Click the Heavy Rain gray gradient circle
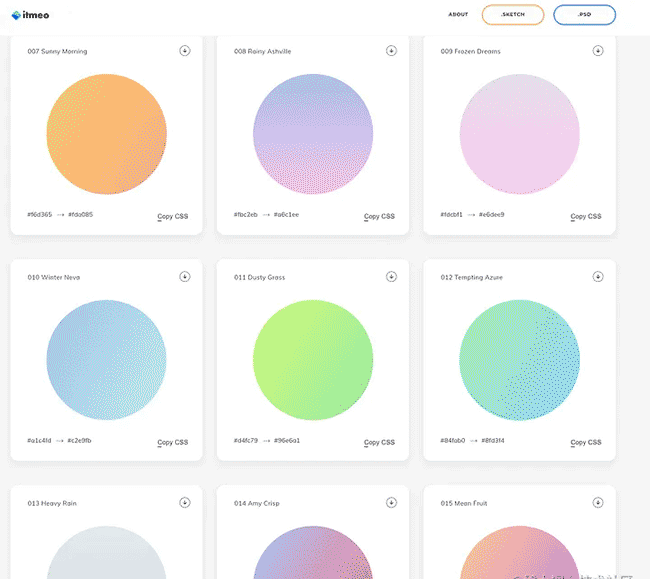The width and height of the screenshot is (650, 579). (x=107, y=552)
